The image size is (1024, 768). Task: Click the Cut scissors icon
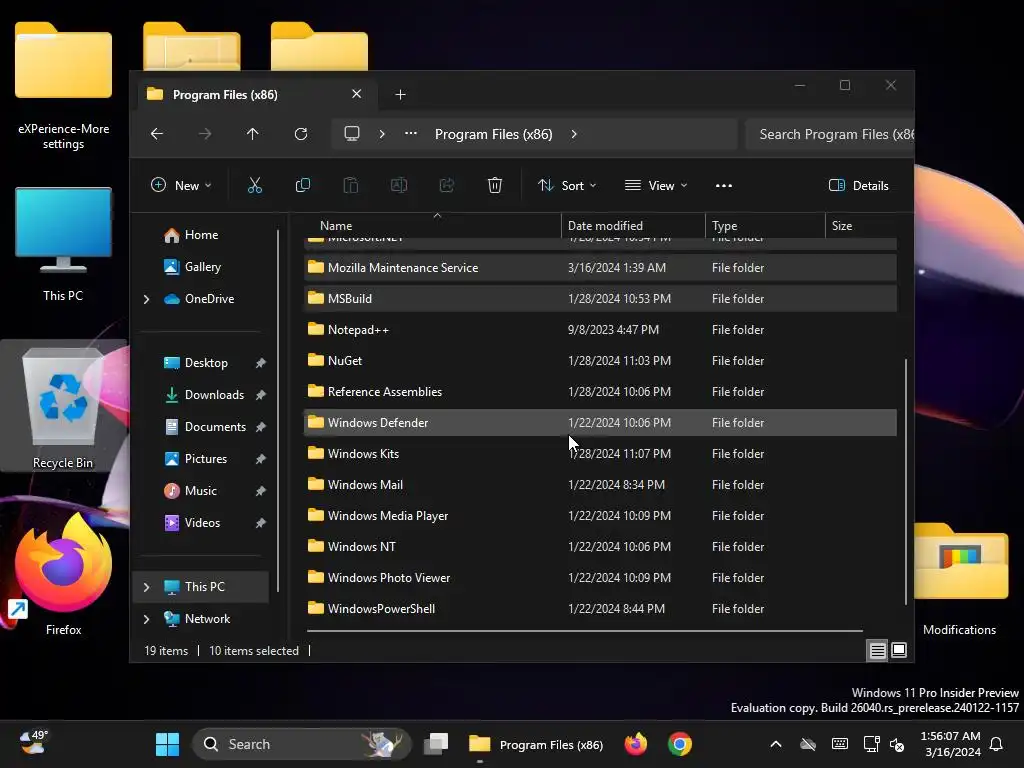point(255,185)
